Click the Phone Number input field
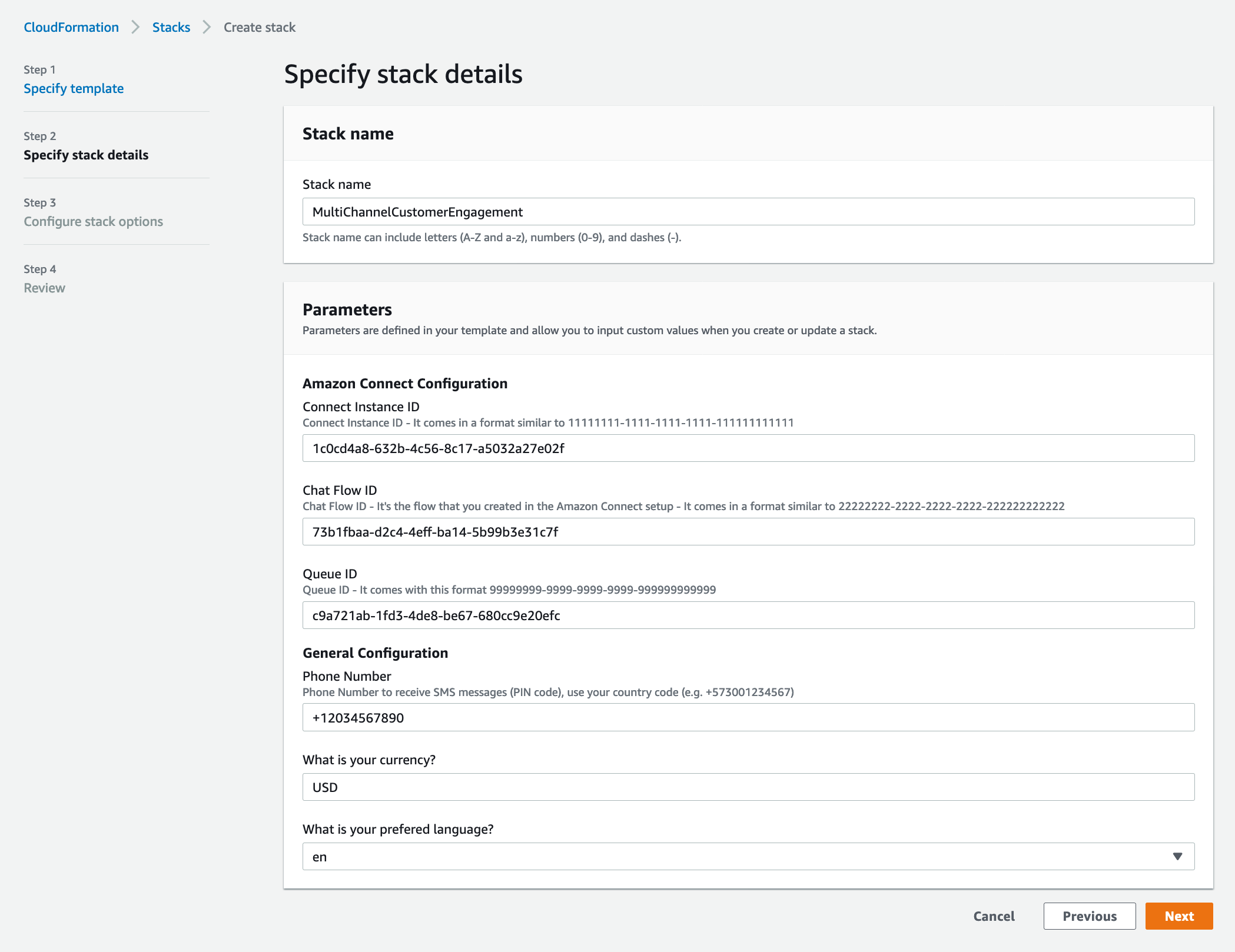This screenshot has height=952, width=1235. (748, 717)
